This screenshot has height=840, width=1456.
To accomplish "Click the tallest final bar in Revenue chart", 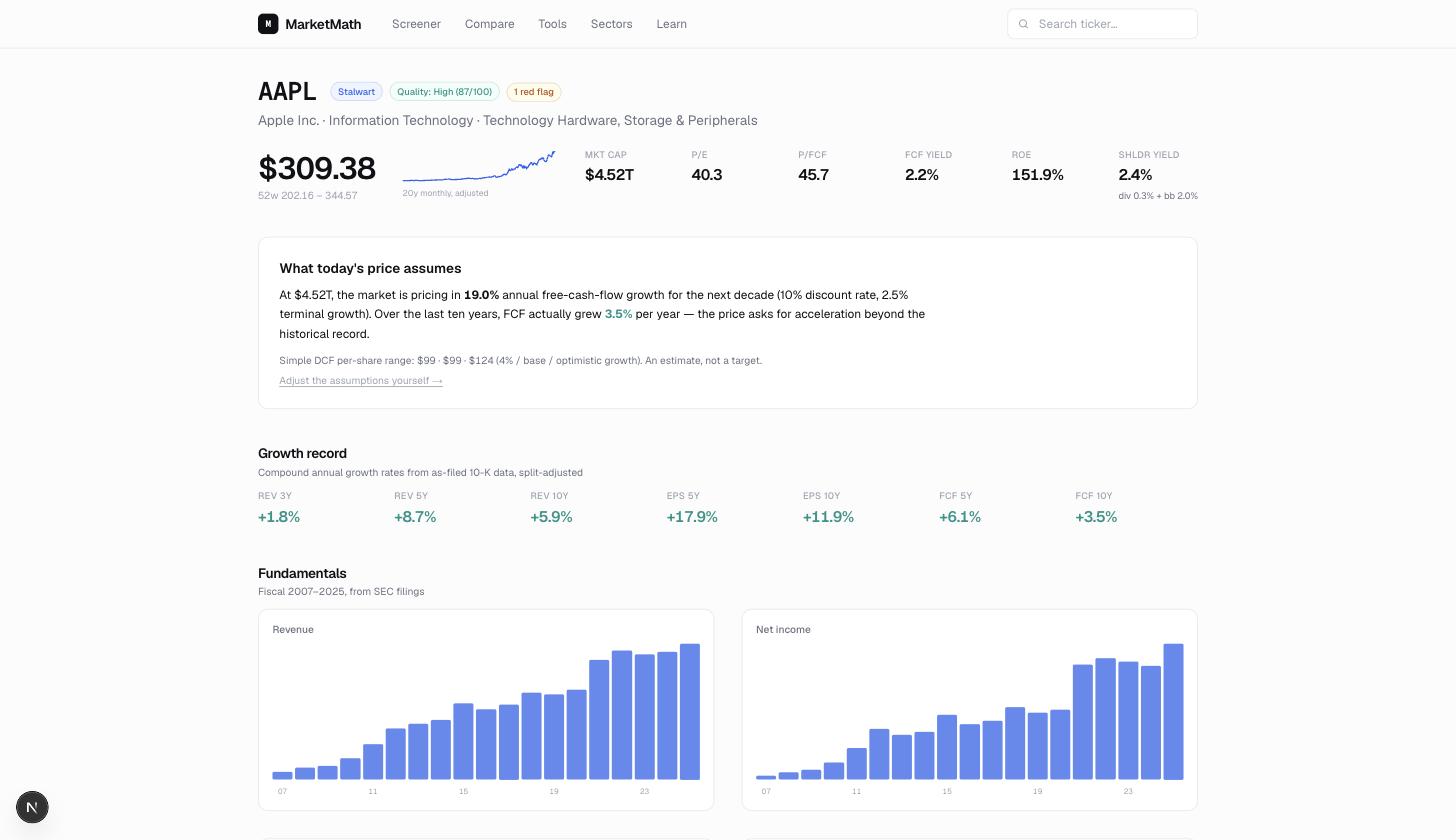I will click(690, 712).
